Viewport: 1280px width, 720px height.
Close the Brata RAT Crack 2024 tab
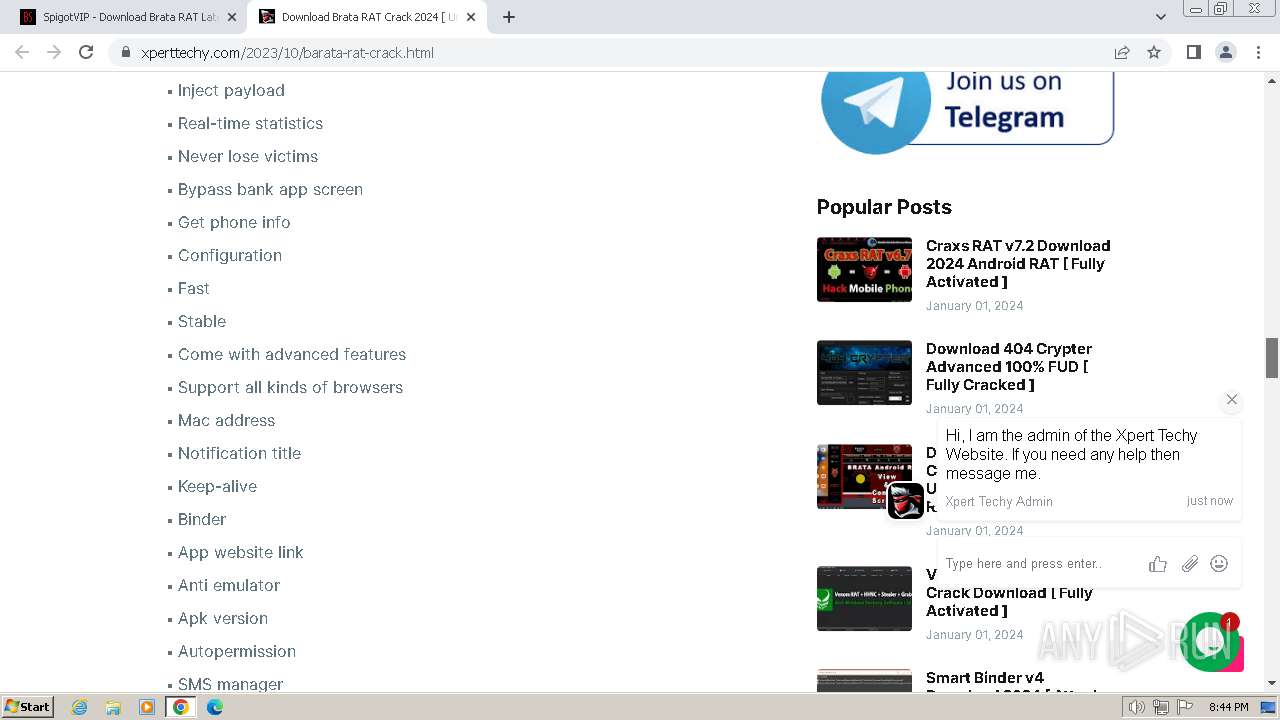coord(471,17)
